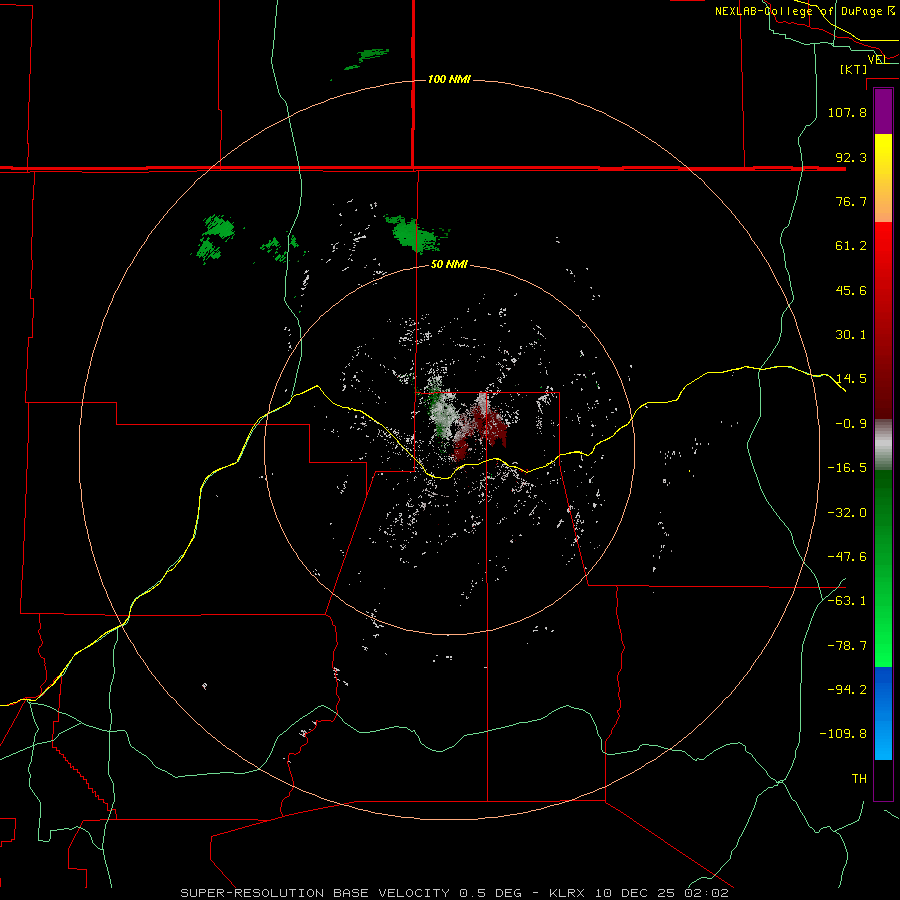Select the 30.1 scale value
The width and height of the screenshot is (900, 900).
(851, 335)
